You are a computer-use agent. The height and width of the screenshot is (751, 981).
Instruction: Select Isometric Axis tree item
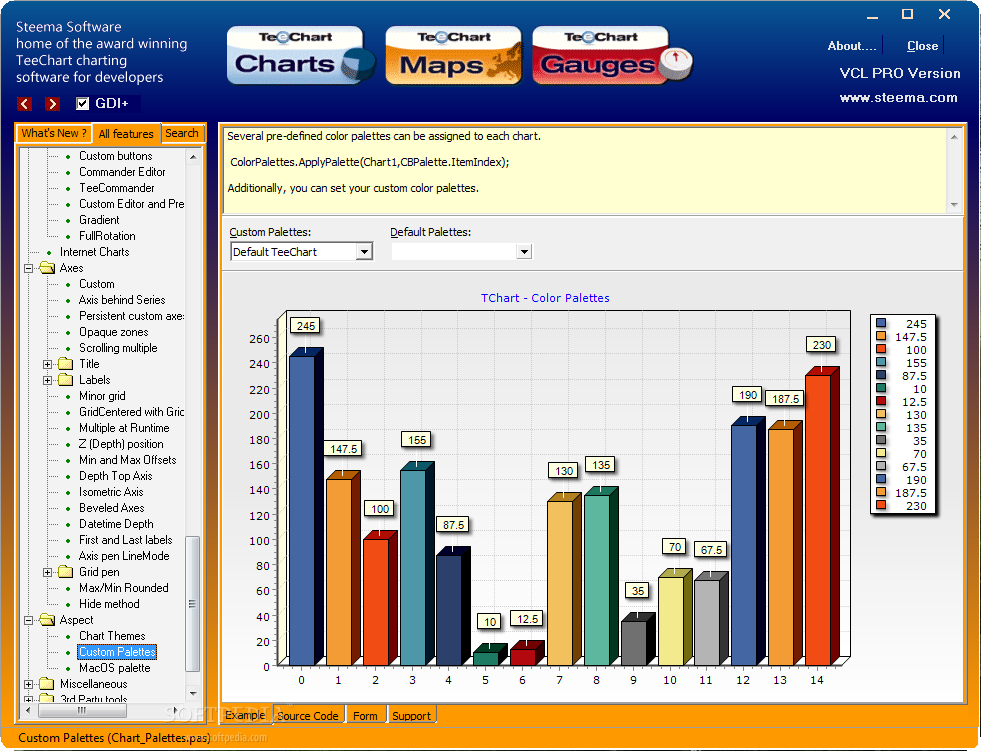[x=111, y=492]
